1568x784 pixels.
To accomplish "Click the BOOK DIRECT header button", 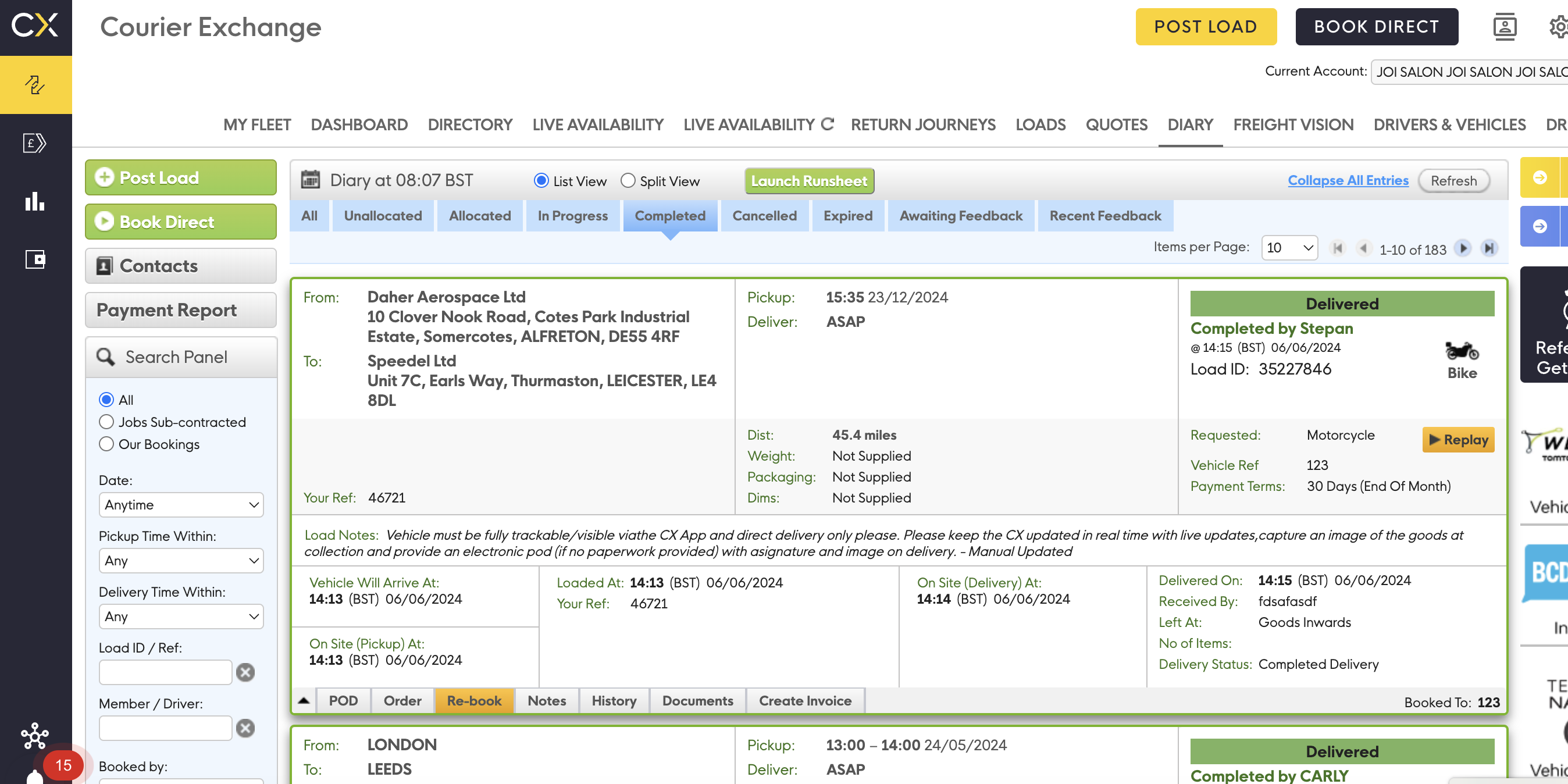I will point(1376,27).
